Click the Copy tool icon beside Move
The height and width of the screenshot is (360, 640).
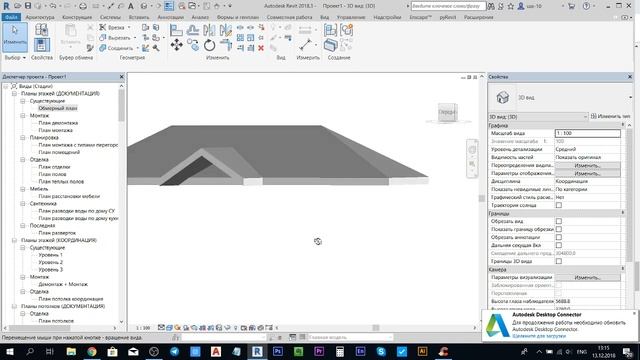pyautogui.click(x=193, y=45)
